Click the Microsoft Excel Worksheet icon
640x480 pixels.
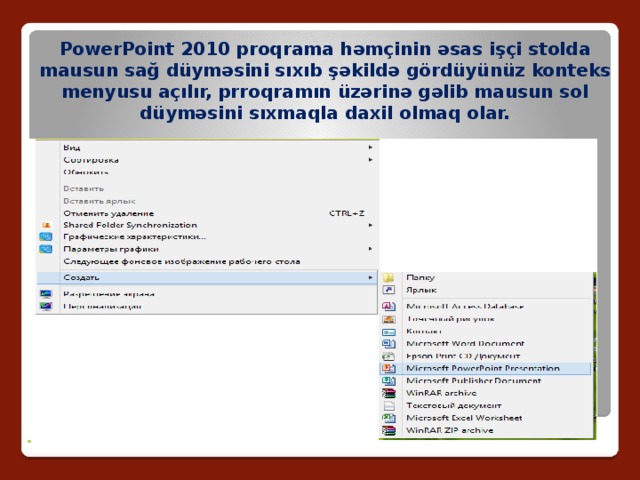389,418
